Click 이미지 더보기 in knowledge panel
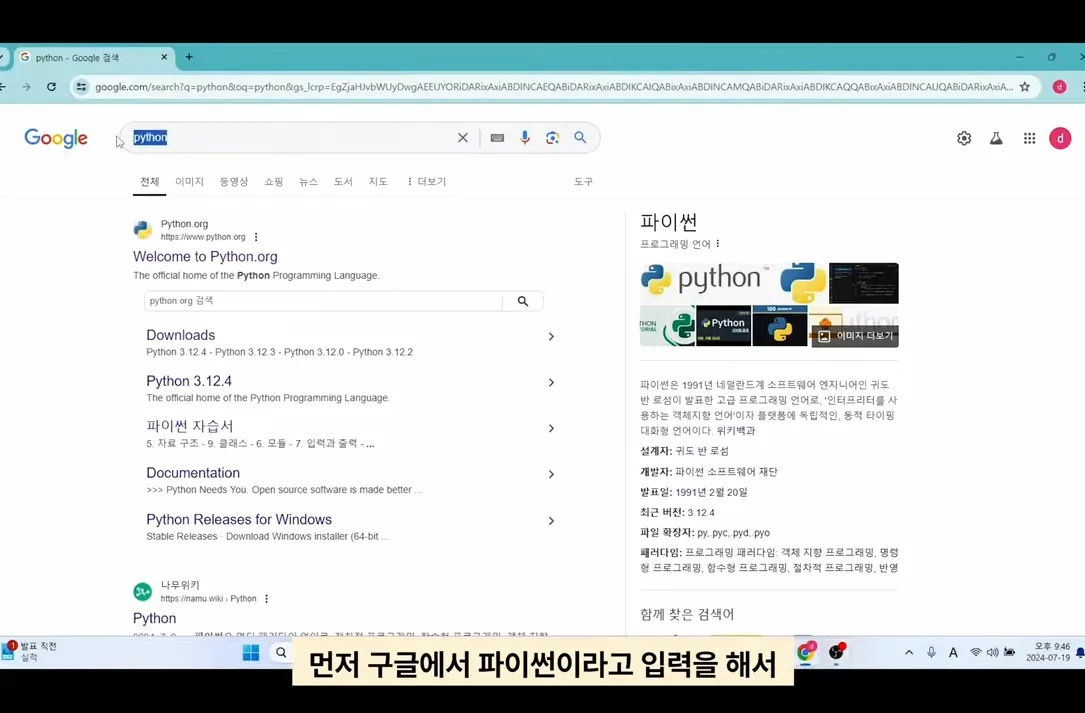 (x=856, y=336)
